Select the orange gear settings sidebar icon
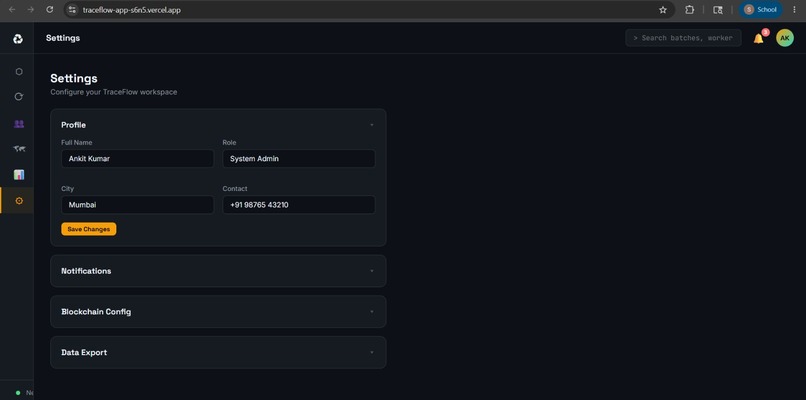The height and width of the screenshot is (400, 806). 19,201
